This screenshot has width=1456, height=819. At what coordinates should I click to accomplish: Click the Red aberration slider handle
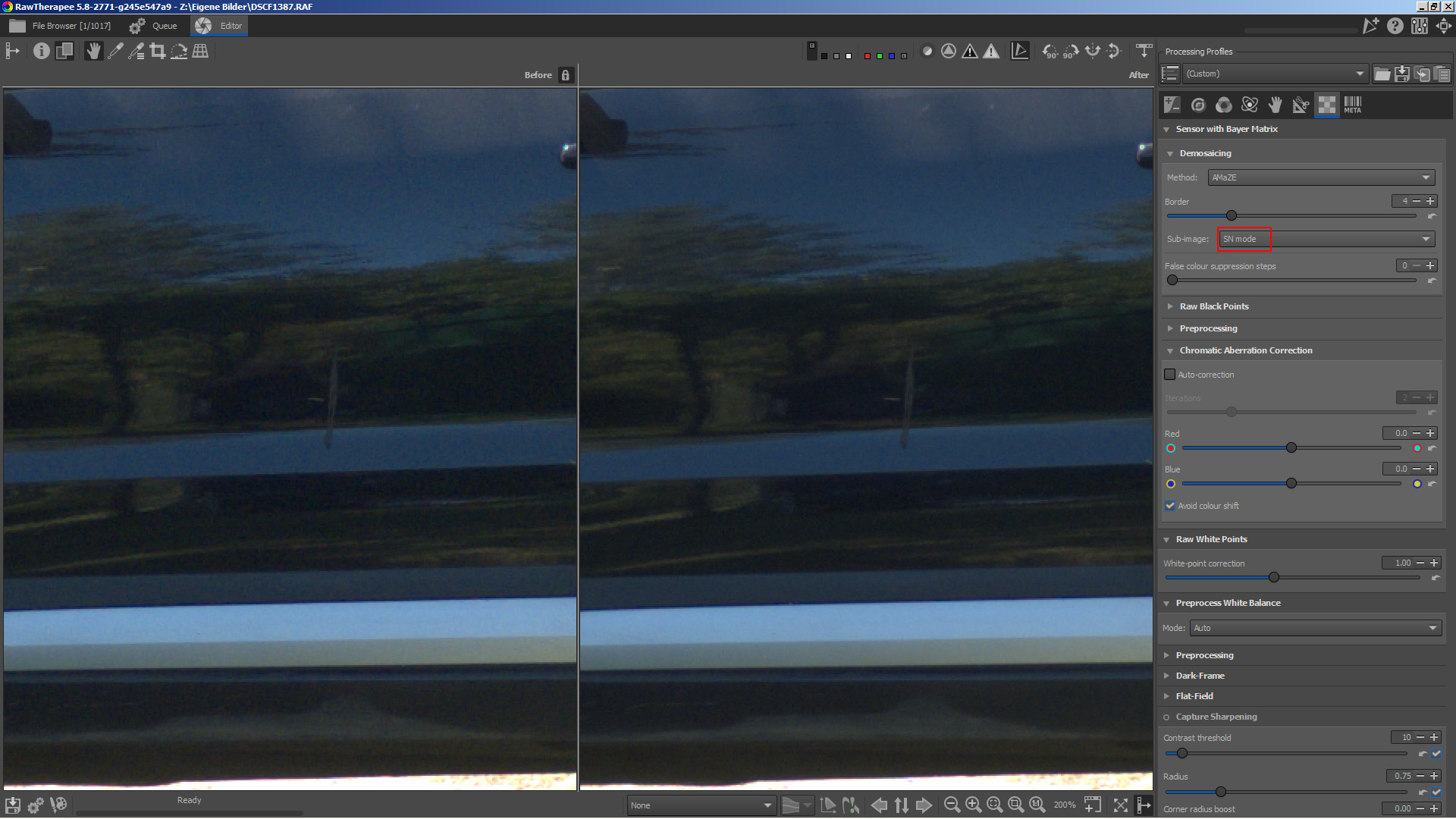1291,448
